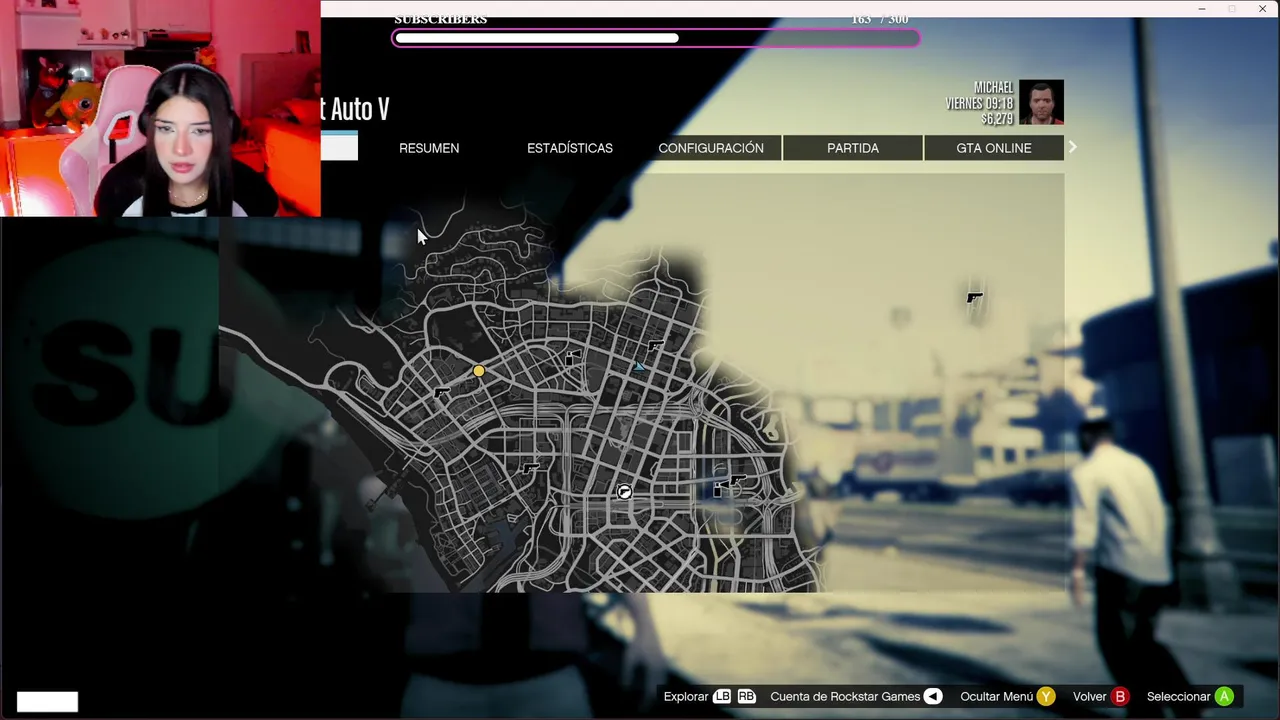The image size is (1280, 720).
Task: Click Michael's character portrait
Action: [1041, 102]
